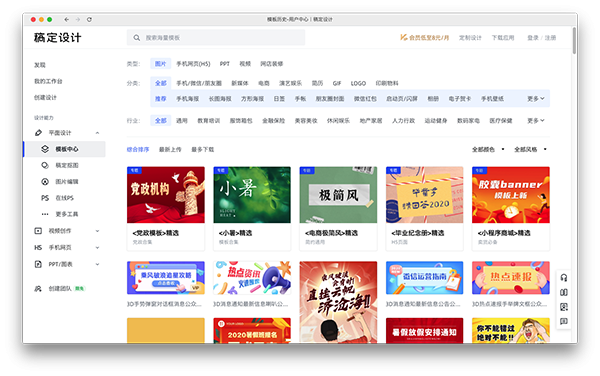Image resolution: width=600 pixels, height=376 pixels.
Task: Click the 搜索海量模板 search field
Action: pyautogui.click(x=216, y=38)
